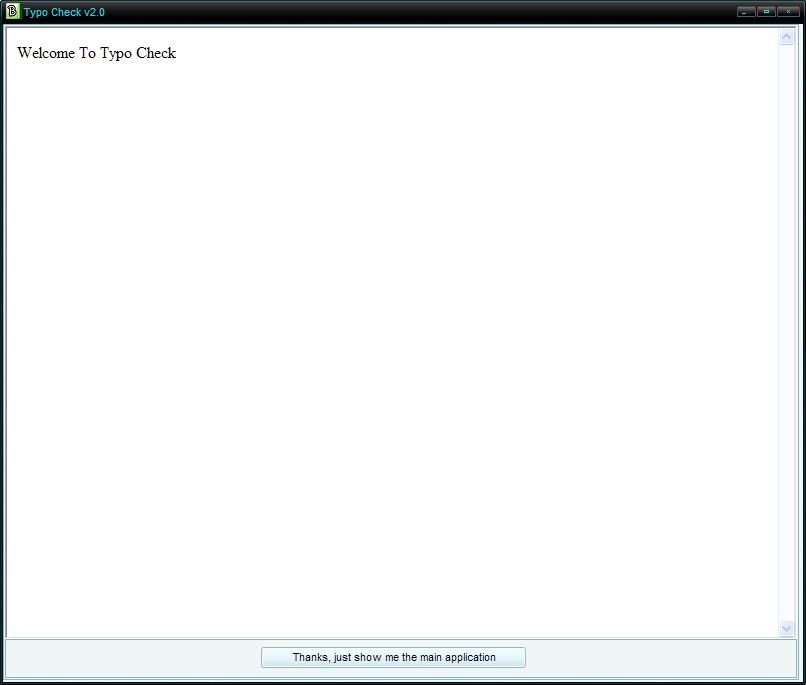The image size is (806, 685).
Task: Close the Typo Check v2.0 window
Action: click(x=788, y=11)
